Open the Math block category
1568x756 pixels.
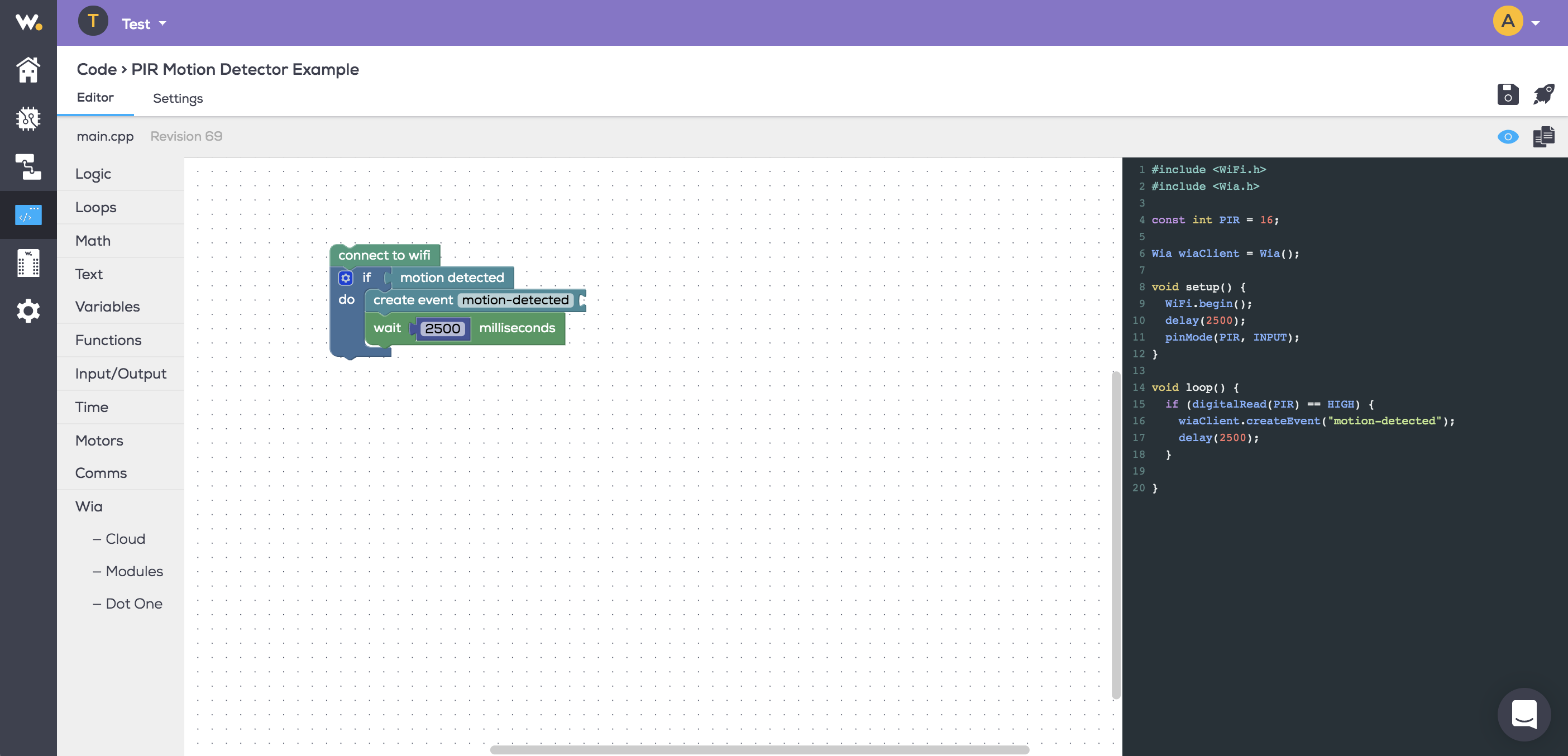(121, 241)
